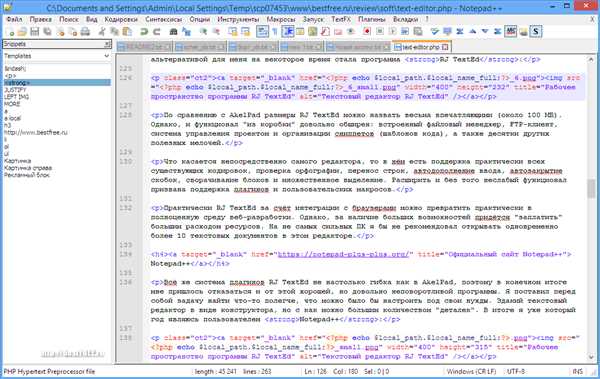
Task: Toggle Show all characters pilcrow icon
Action: tap(275, 32)
